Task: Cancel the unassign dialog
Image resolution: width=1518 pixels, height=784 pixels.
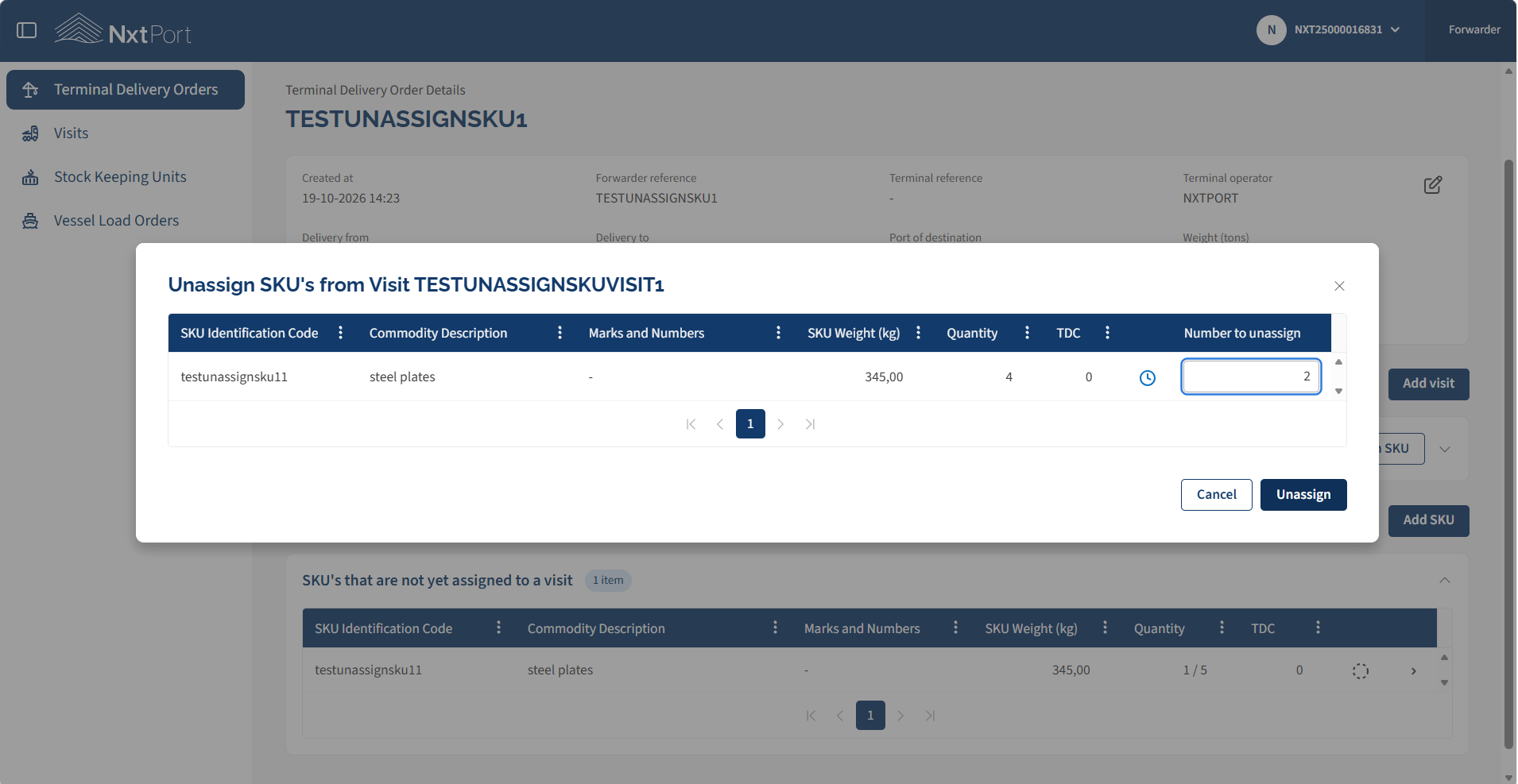Action: pos(1216,495)
